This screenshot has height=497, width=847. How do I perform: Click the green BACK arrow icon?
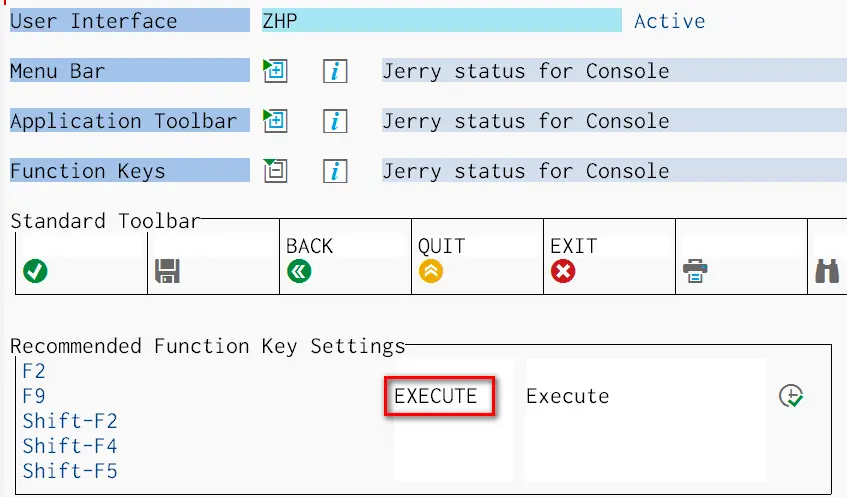pyautogui.click(x=298, y=271)
